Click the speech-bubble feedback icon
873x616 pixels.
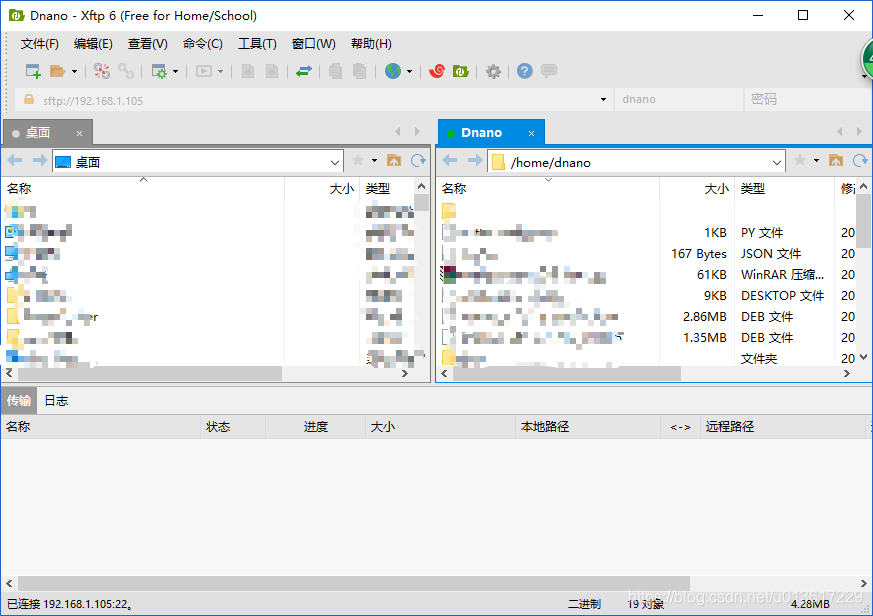[x=549, y=71]
